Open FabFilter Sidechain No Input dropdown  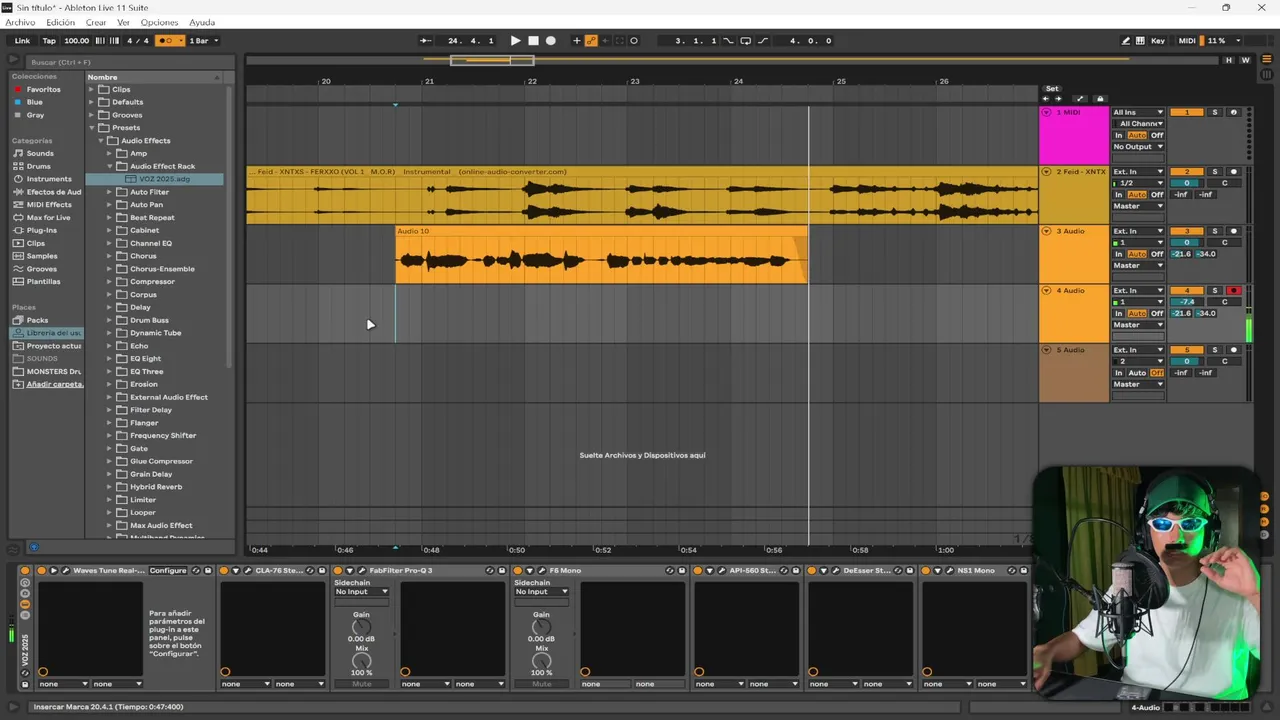[361, 592]
